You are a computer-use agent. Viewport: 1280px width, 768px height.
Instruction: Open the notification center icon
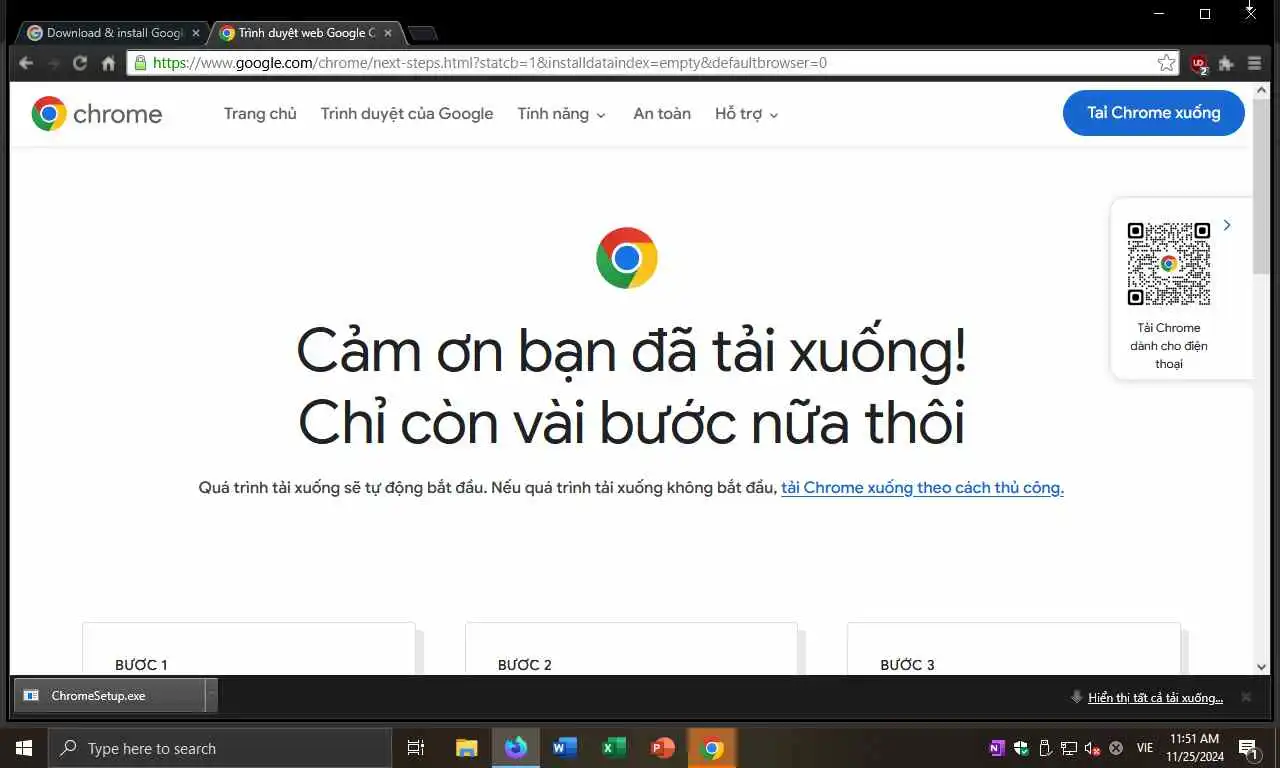click(x=1248, y=748)
